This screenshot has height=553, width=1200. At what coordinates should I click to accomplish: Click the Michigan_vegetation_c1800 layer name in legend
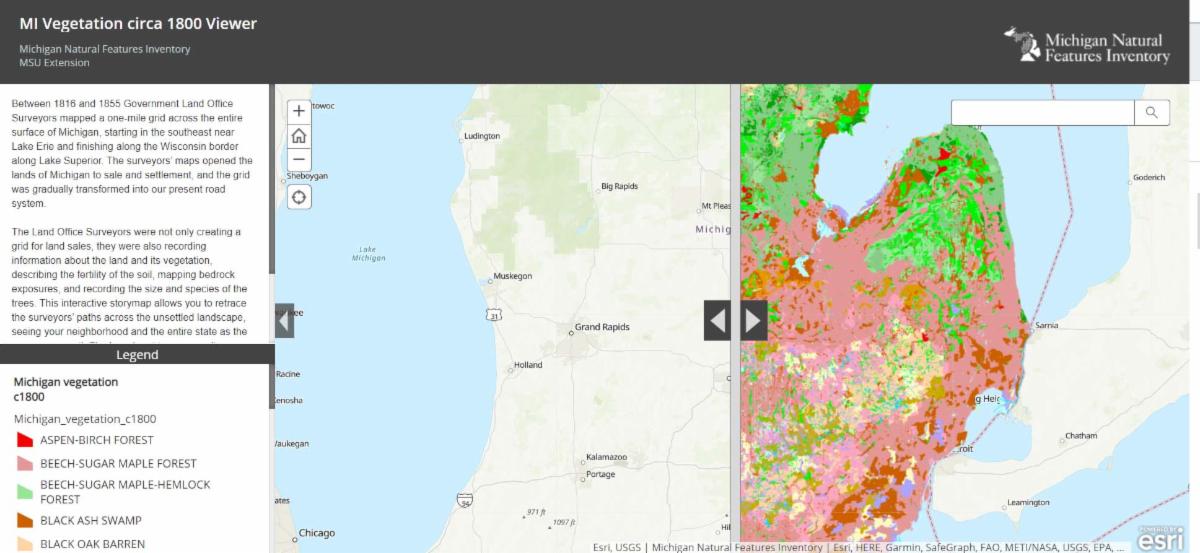(x=85, y=419)
